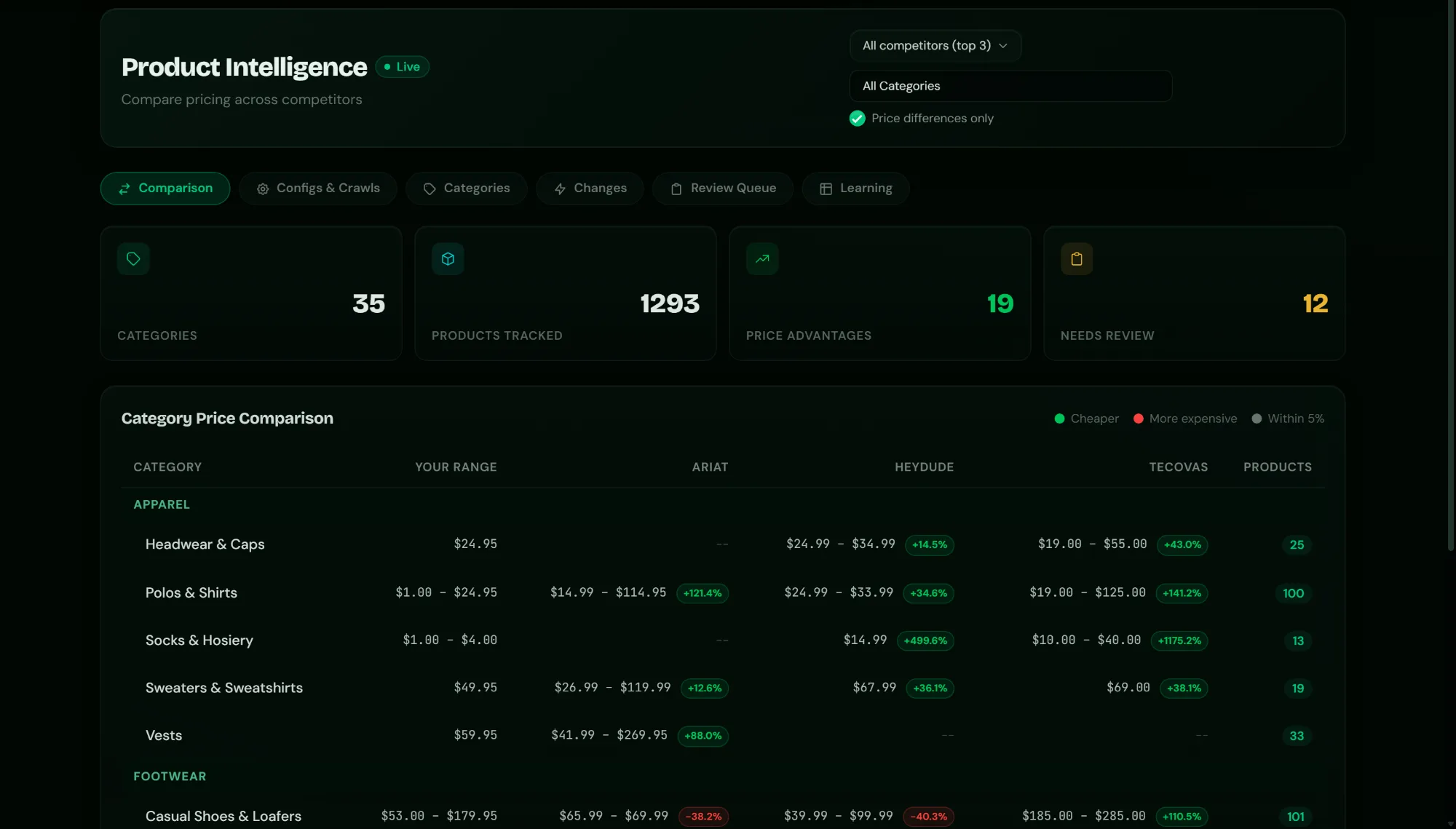Click the FOOTWEAR group heading
The image size is (1456, 829).
point(170,777)
